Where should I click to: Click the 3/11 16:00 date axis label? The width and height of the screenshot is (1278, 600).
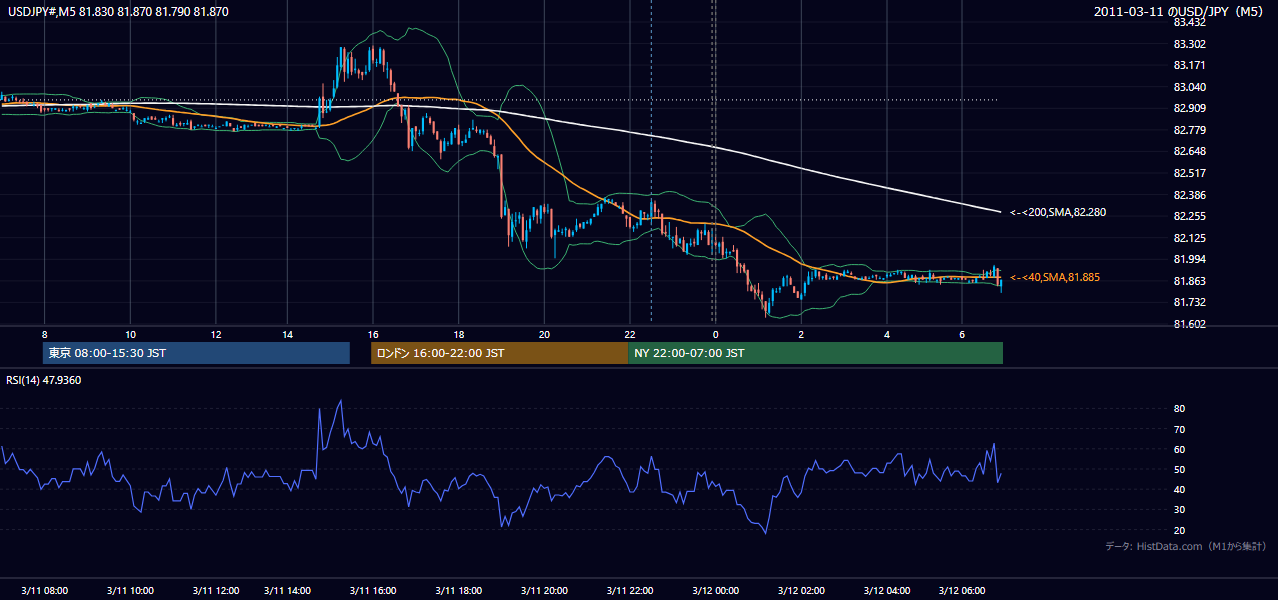[373, 591]
